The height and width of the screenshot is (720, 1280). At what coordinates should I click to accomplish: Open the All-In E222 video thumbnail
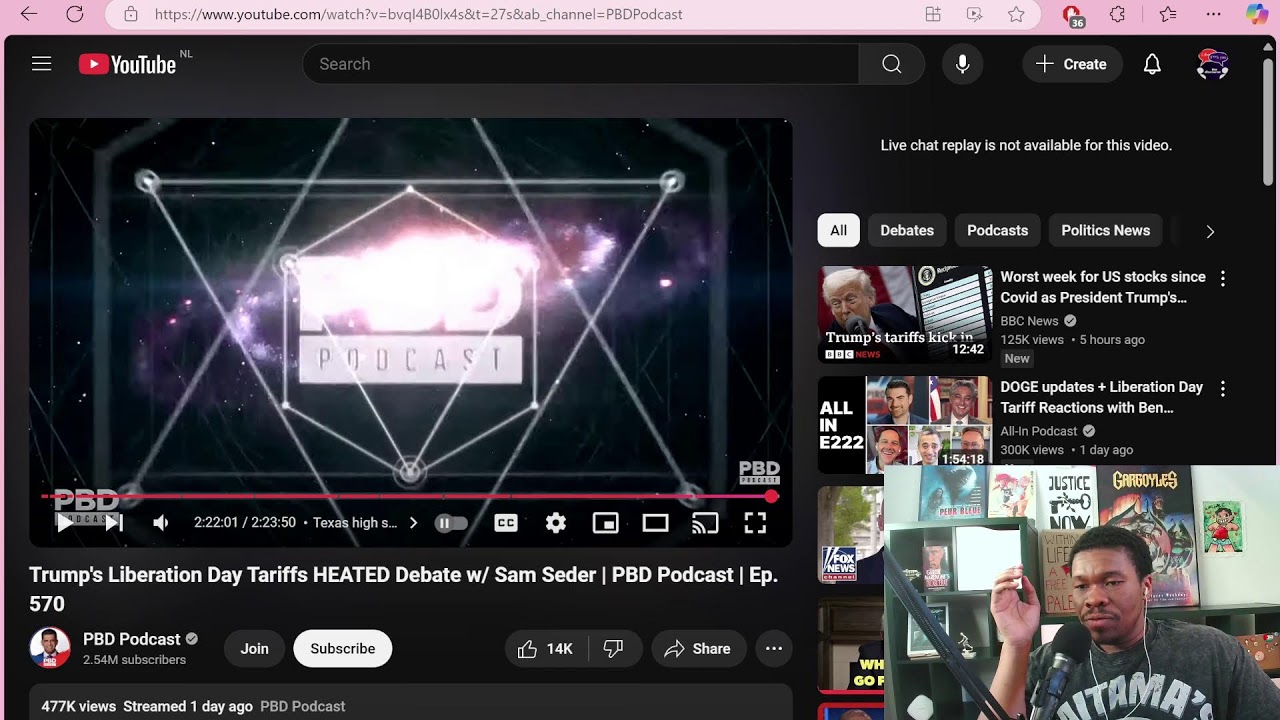[x=904, y=424]
